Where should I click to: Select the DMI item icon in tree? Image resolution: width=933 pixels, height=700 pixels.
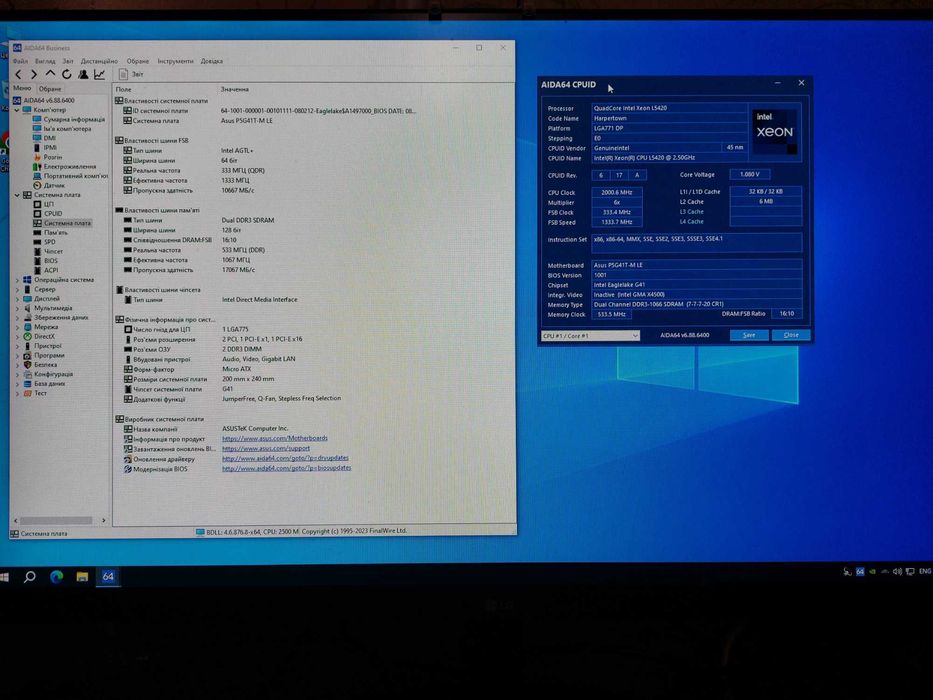pyautogui.click(x=37, y=138)
